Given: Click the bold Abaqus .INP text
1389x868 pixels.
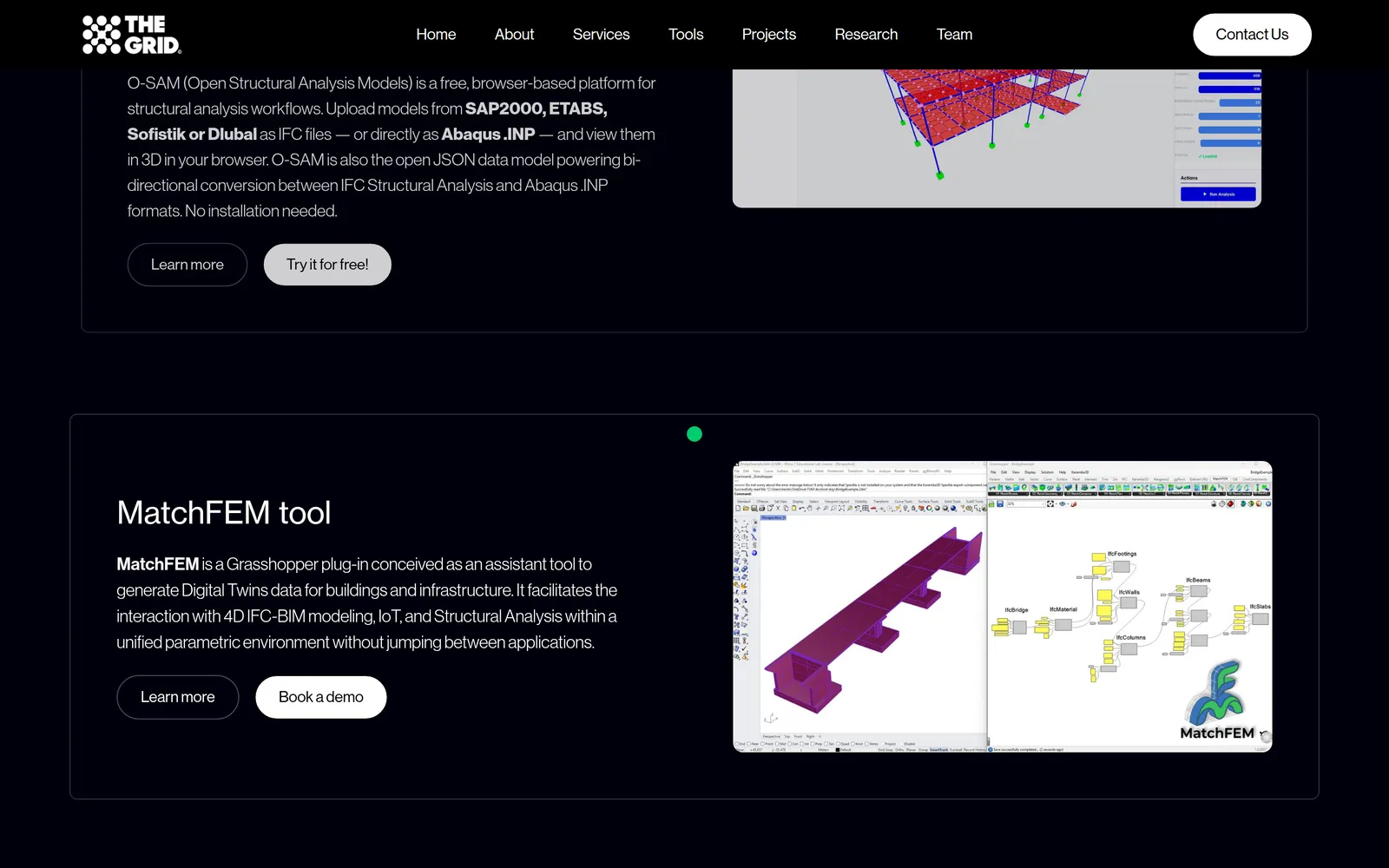Looking at the screenshot, I should point(488,135).
